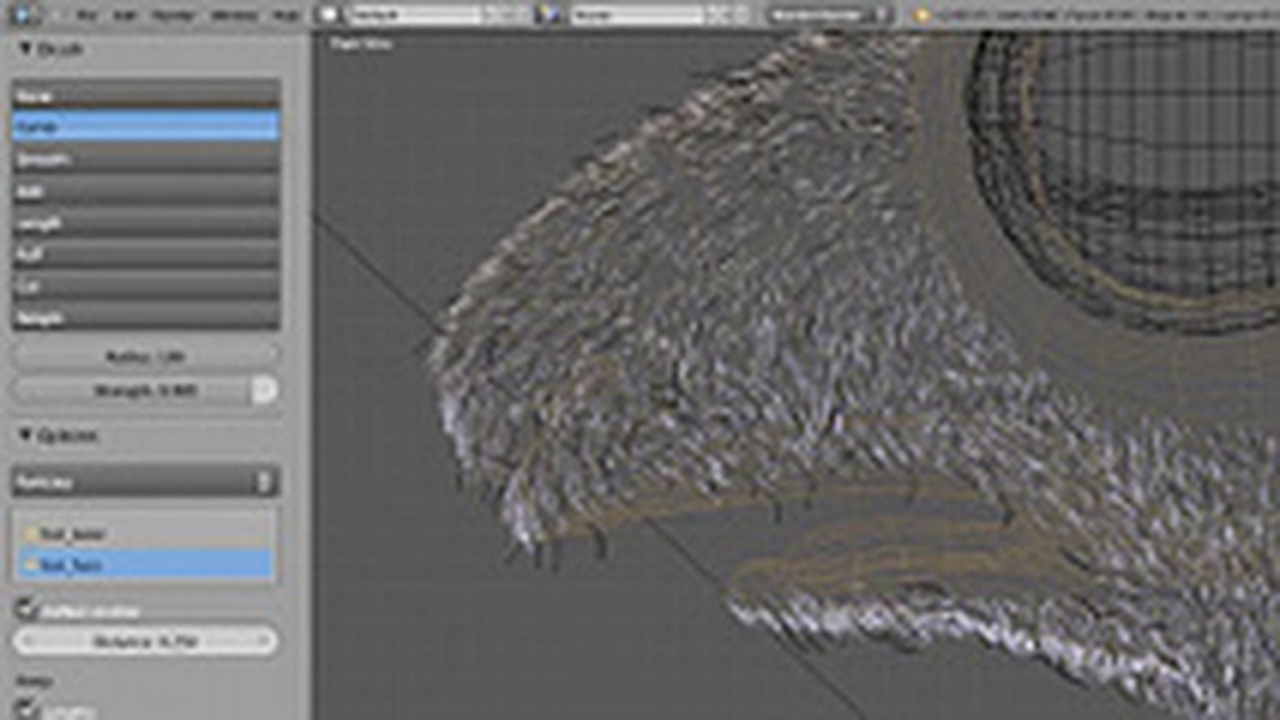
Task: Click the brush Radius slider
Action: coord(145,356)
